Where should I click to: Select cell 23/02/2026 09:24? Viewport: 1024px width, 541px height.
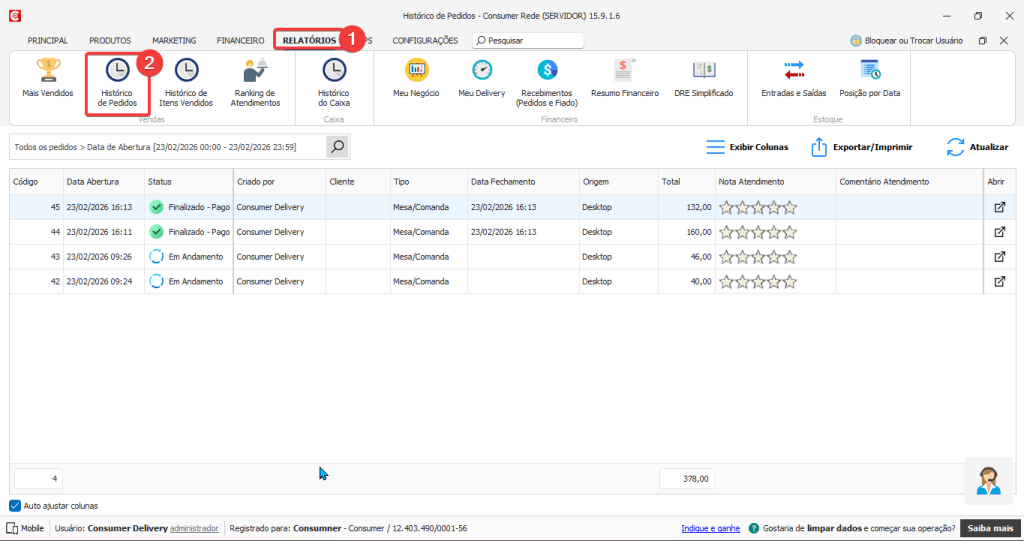point(104,282)
